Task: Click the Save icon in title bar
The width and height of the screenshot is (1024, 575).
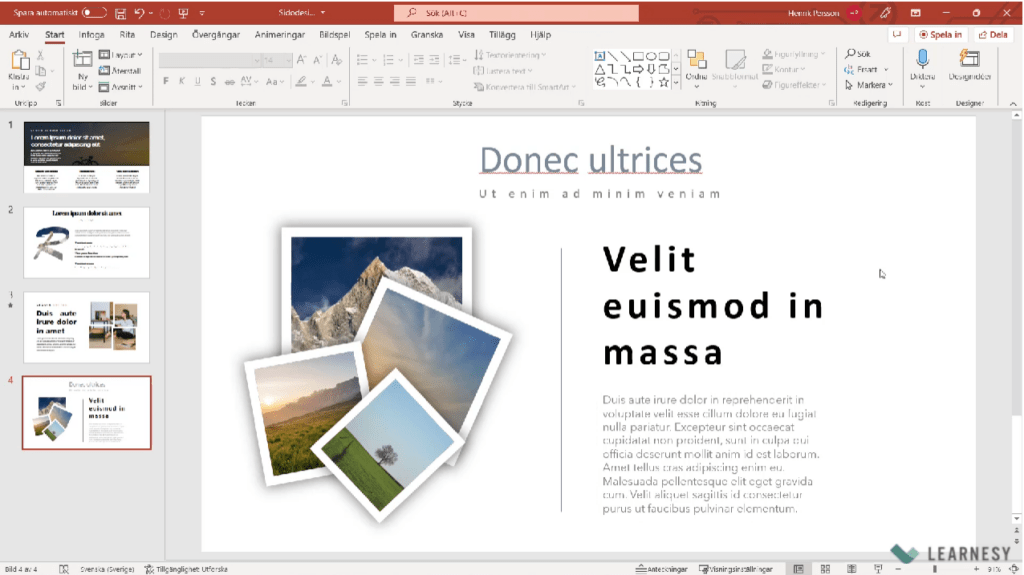Action: pos(120,13)
